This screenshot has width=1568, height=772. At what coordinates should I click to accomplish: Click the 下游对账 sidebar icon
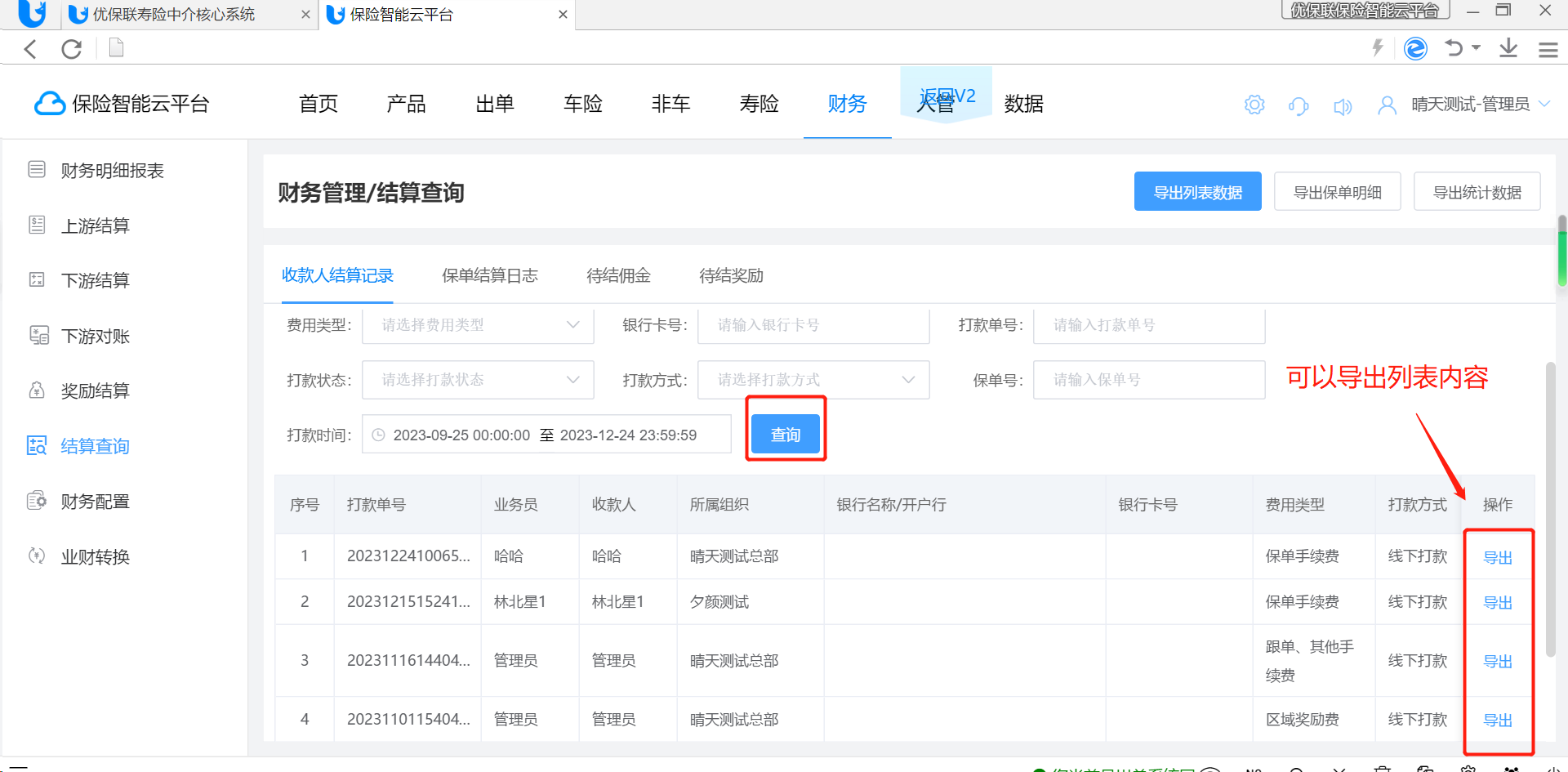click(39, 335)
